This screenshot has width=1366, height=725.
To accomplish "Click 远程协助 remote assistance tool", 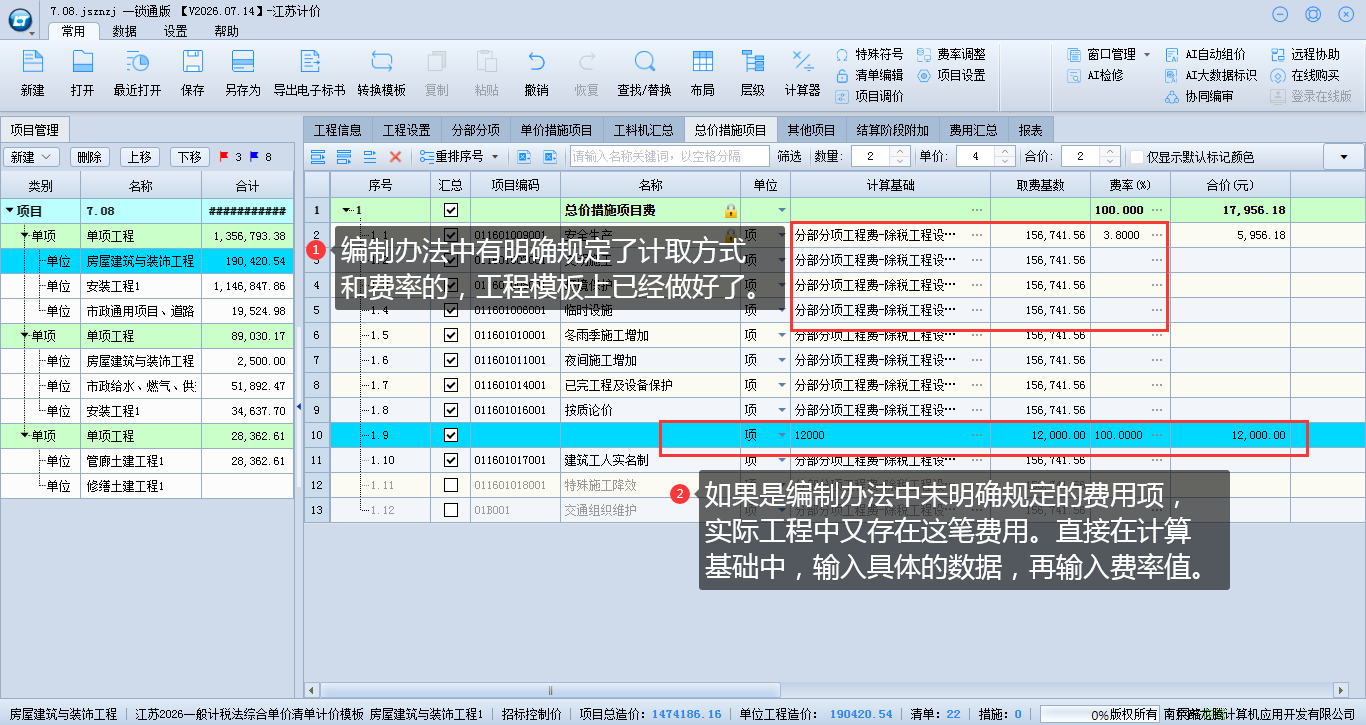I will [x=1305, y=54].
